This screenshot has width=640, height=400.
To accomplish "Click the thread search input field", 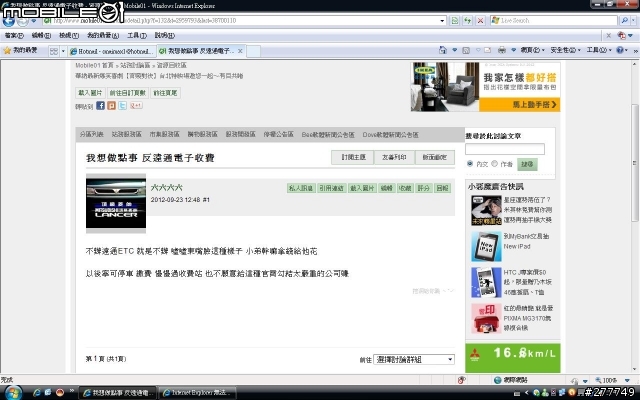I will (x=505, y=149).
